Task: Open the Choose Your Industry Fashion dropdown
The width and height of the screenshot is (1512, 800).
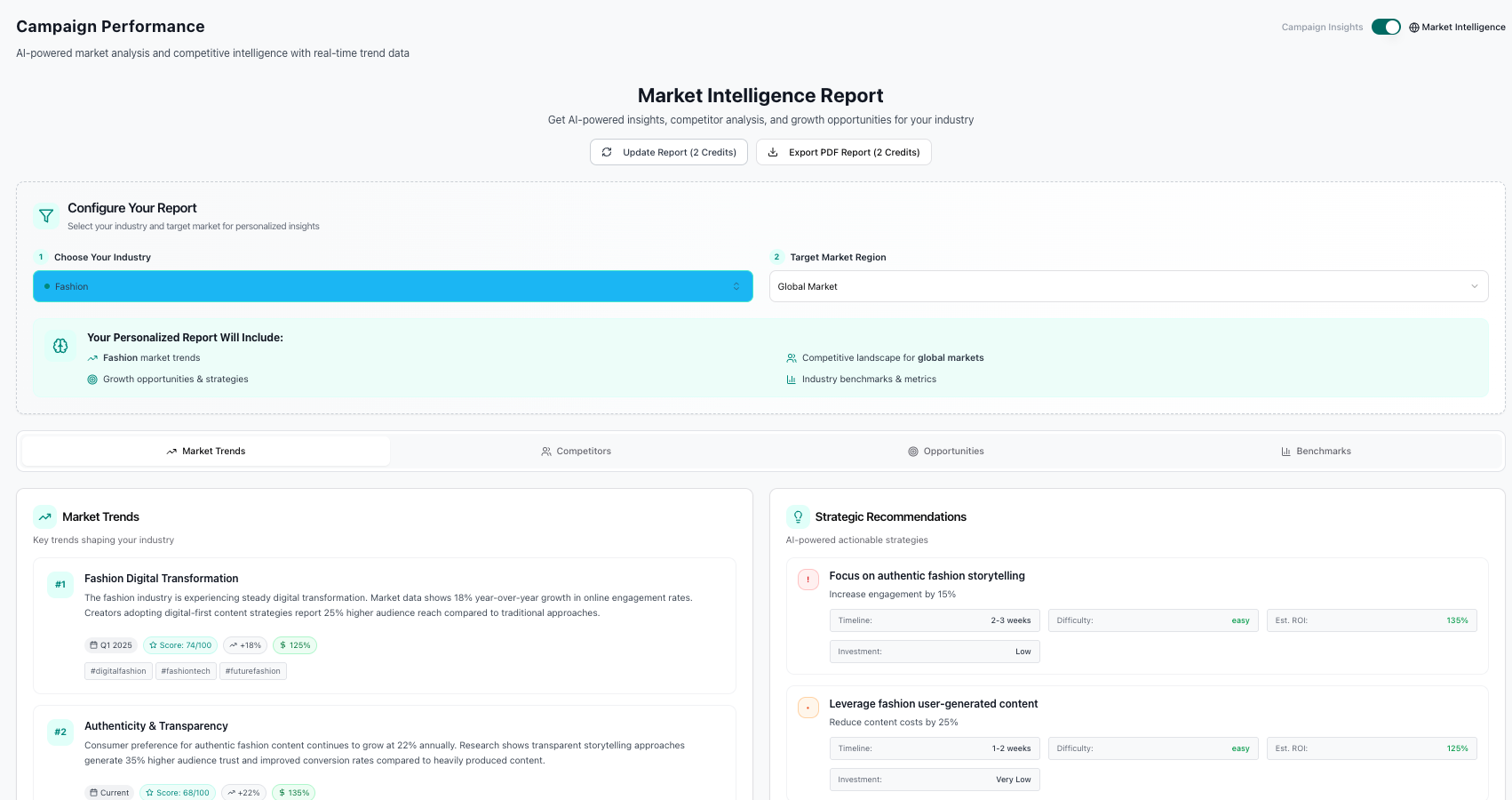Action: [393, 286]
